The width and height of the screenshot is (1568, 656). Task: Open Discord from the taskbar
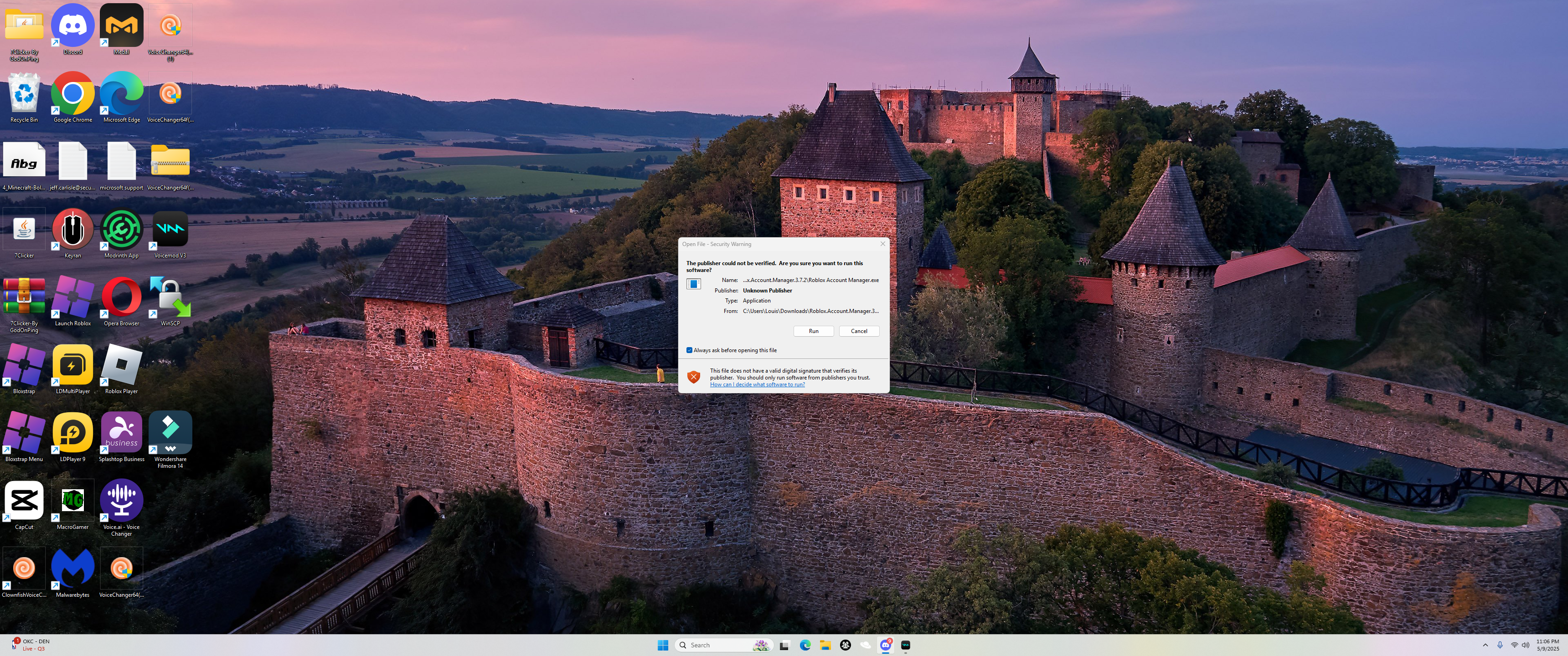[885, 645]
